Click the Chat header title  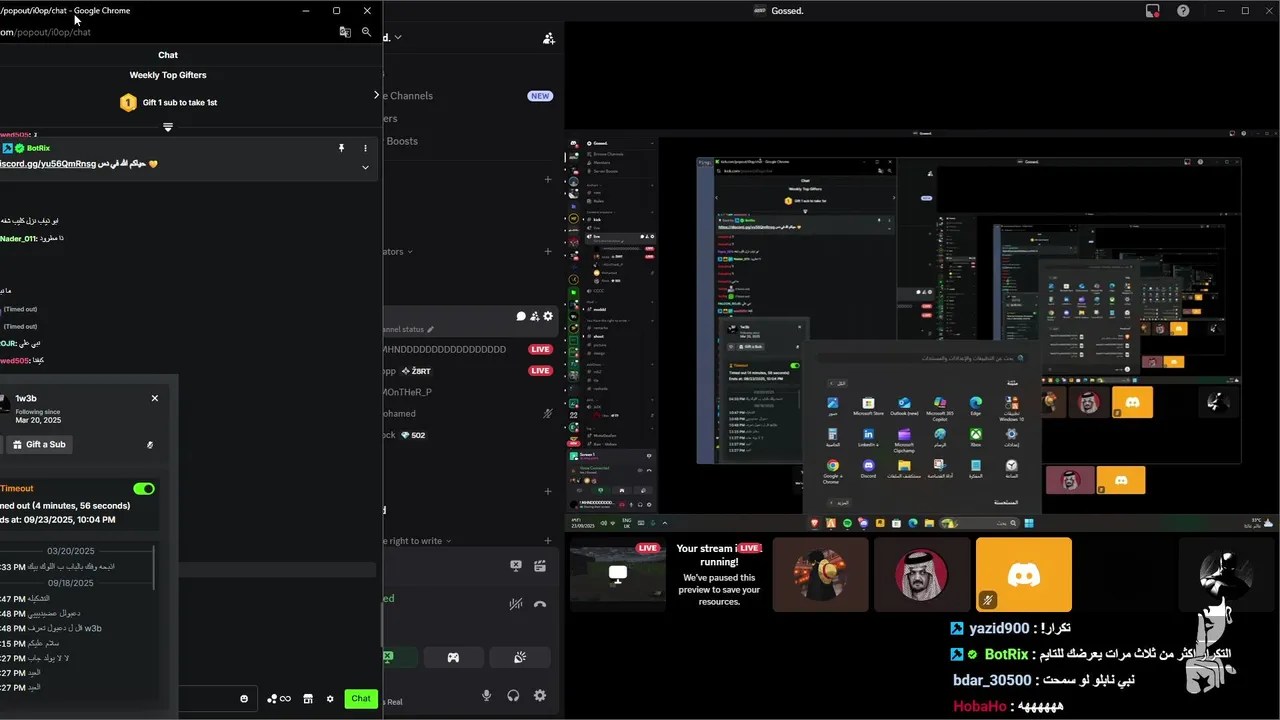tap(168, 55)
